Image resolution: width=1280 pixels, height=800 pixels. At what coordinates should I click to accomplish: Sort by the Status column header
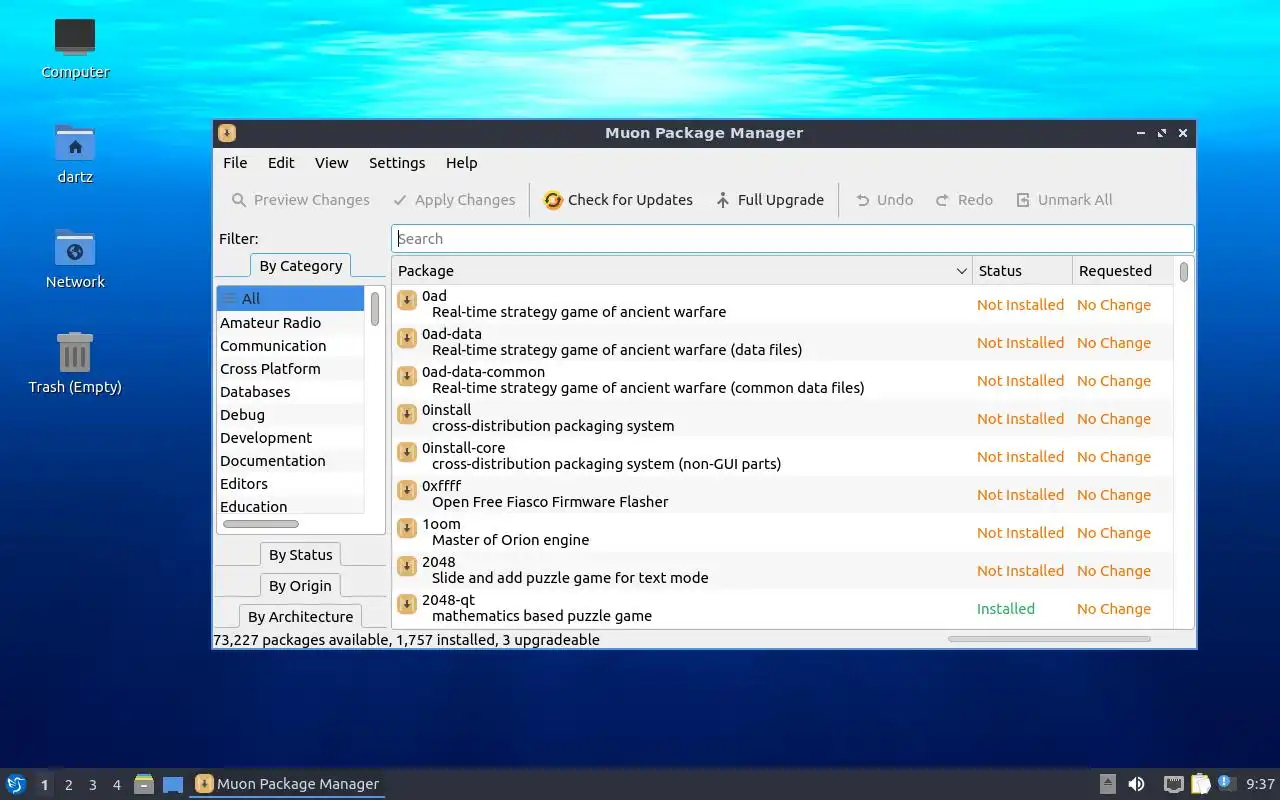tap(1022, 271)
